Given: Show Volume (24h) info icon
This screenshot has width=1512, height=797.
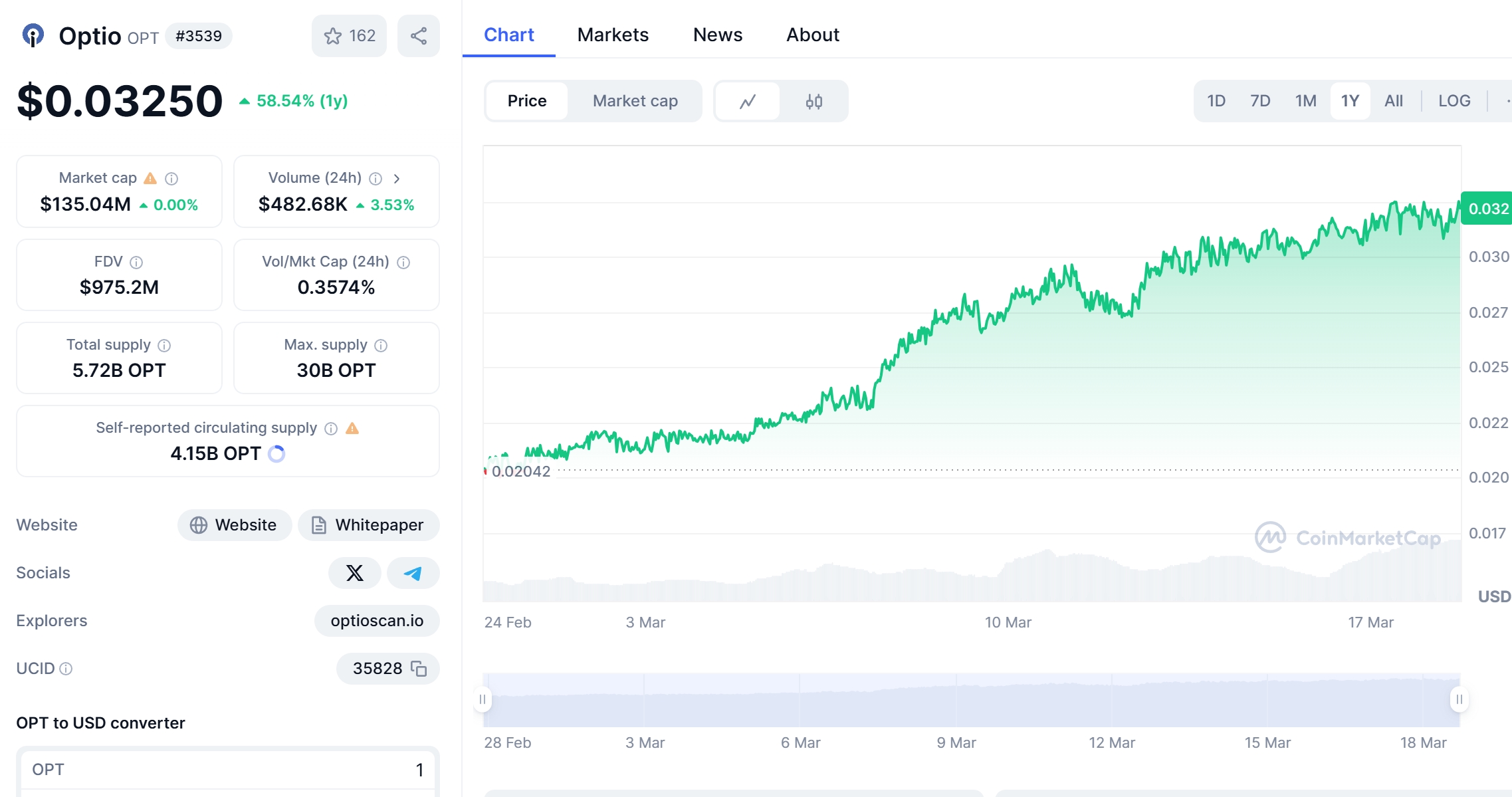Looking at the screenshot, I should [376, 178].
